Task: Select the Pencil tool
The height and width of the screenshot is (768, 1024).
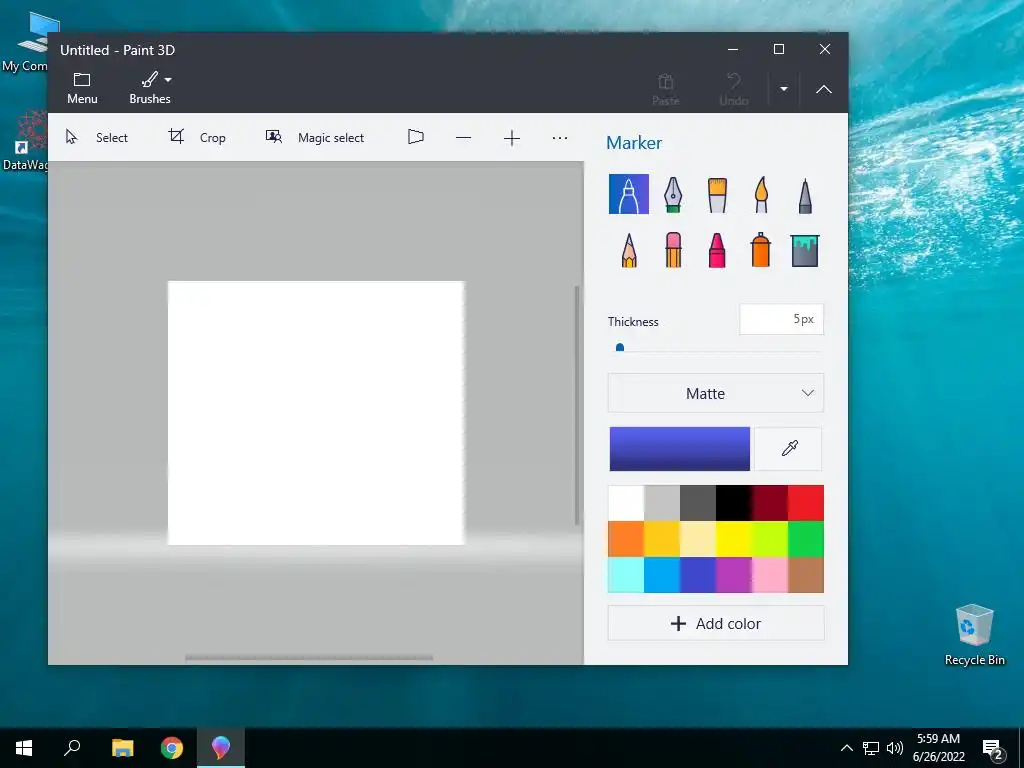Action: (x=629, y=250)
